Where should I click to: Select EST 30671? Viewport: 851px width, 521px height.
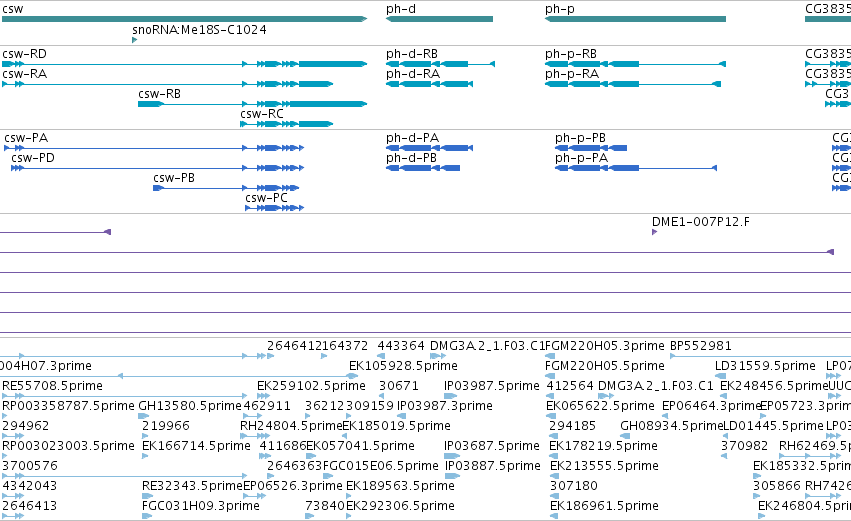click(399, 386)
